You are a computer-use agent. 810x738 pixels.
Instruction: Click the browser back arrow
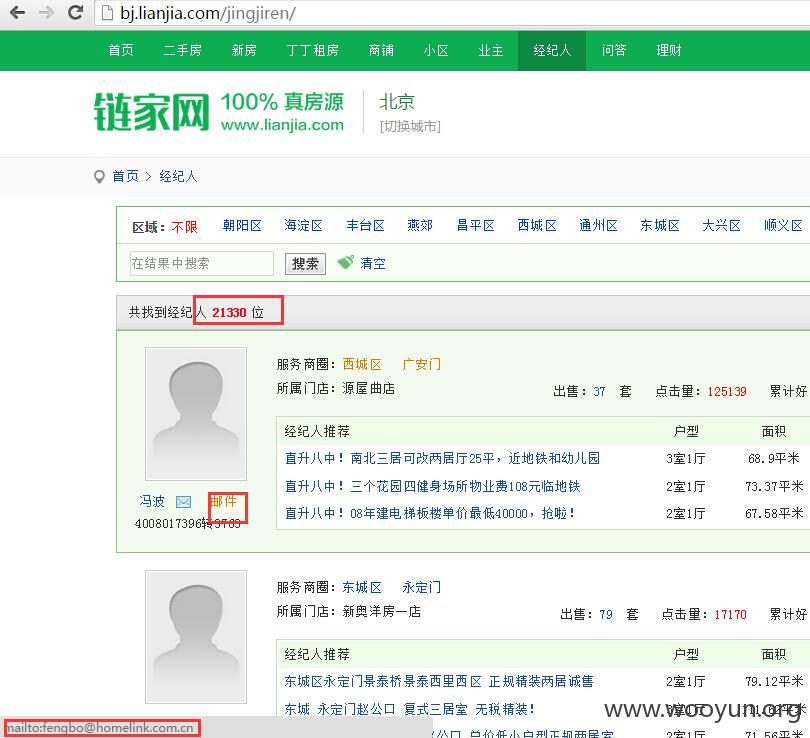[x=18, y=12]
